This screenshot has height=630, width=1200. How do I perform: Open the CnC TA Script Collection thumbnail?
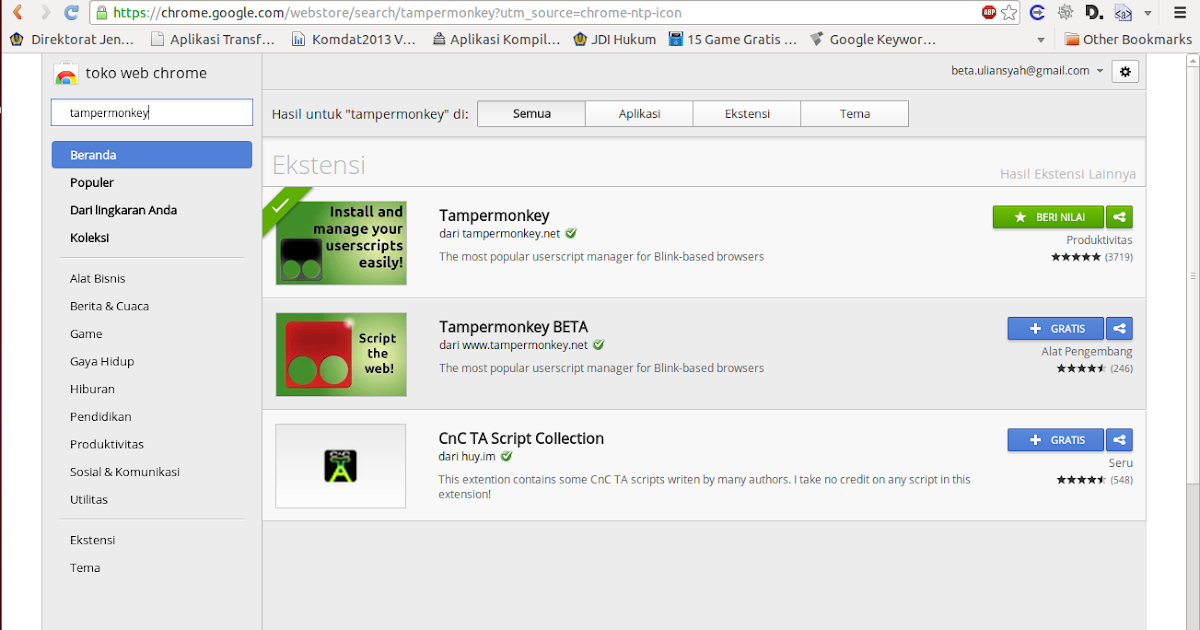pyautogui.click(x=341, y=466)
